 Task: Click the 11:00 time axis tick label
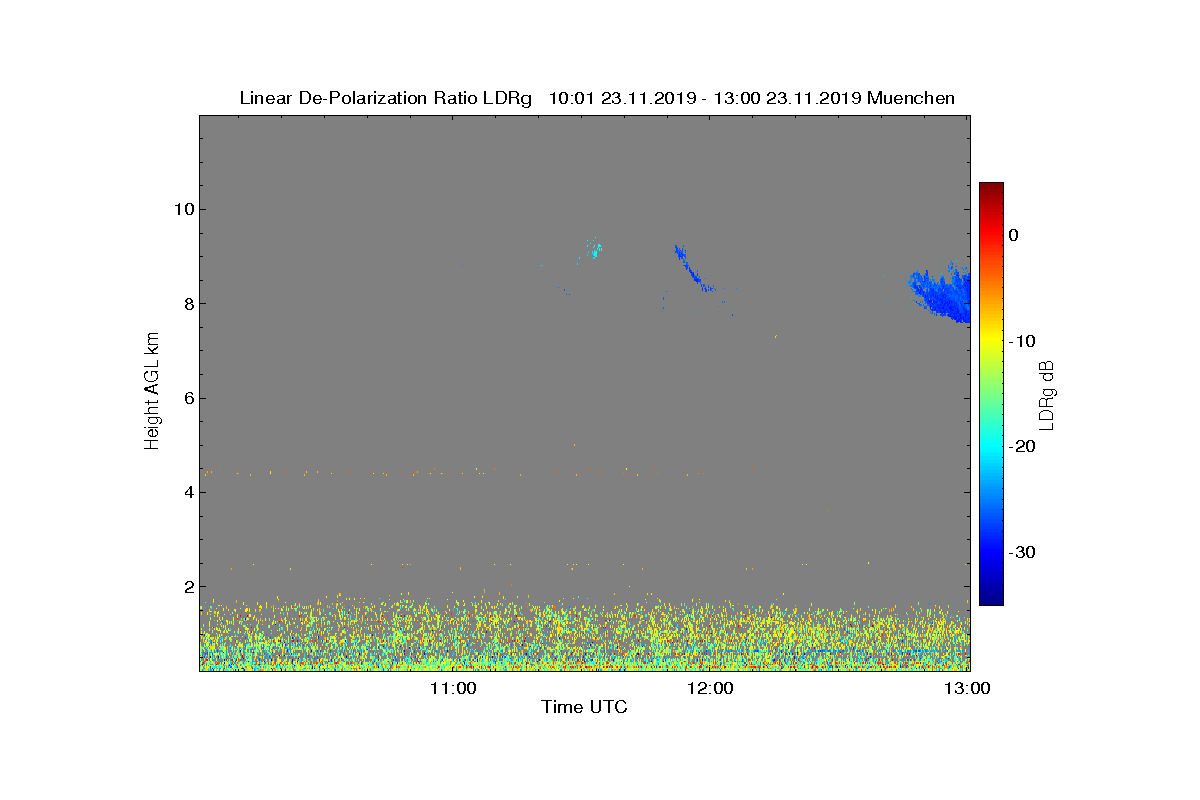pyautogui.click(x=452, y=688)
